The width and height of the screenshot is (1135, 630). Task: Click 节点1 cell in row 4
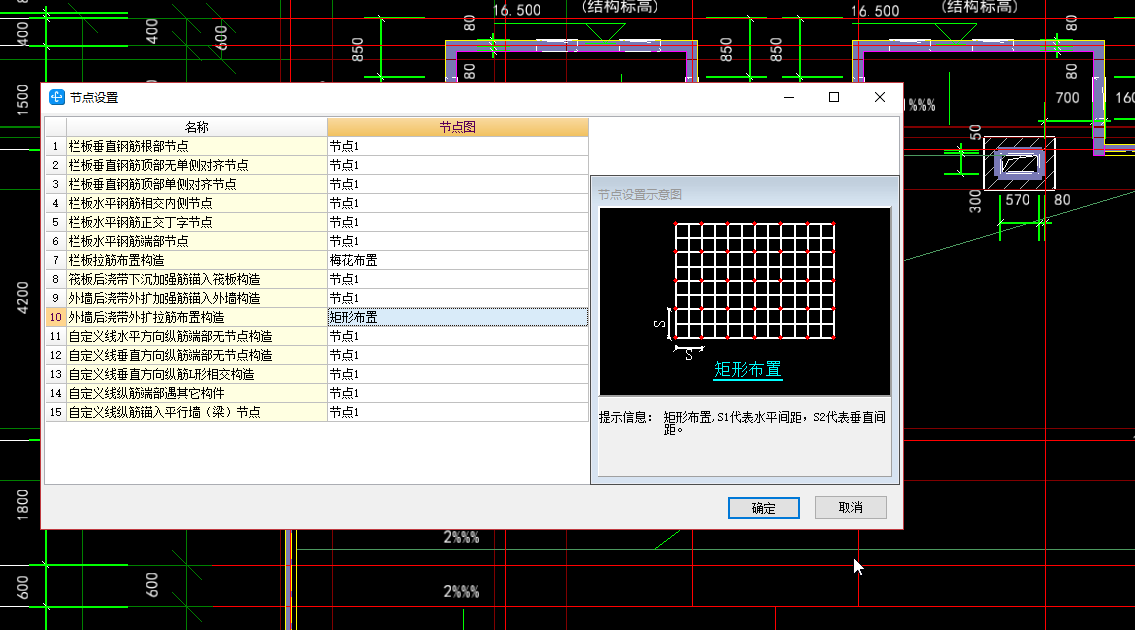pos(457,203)
